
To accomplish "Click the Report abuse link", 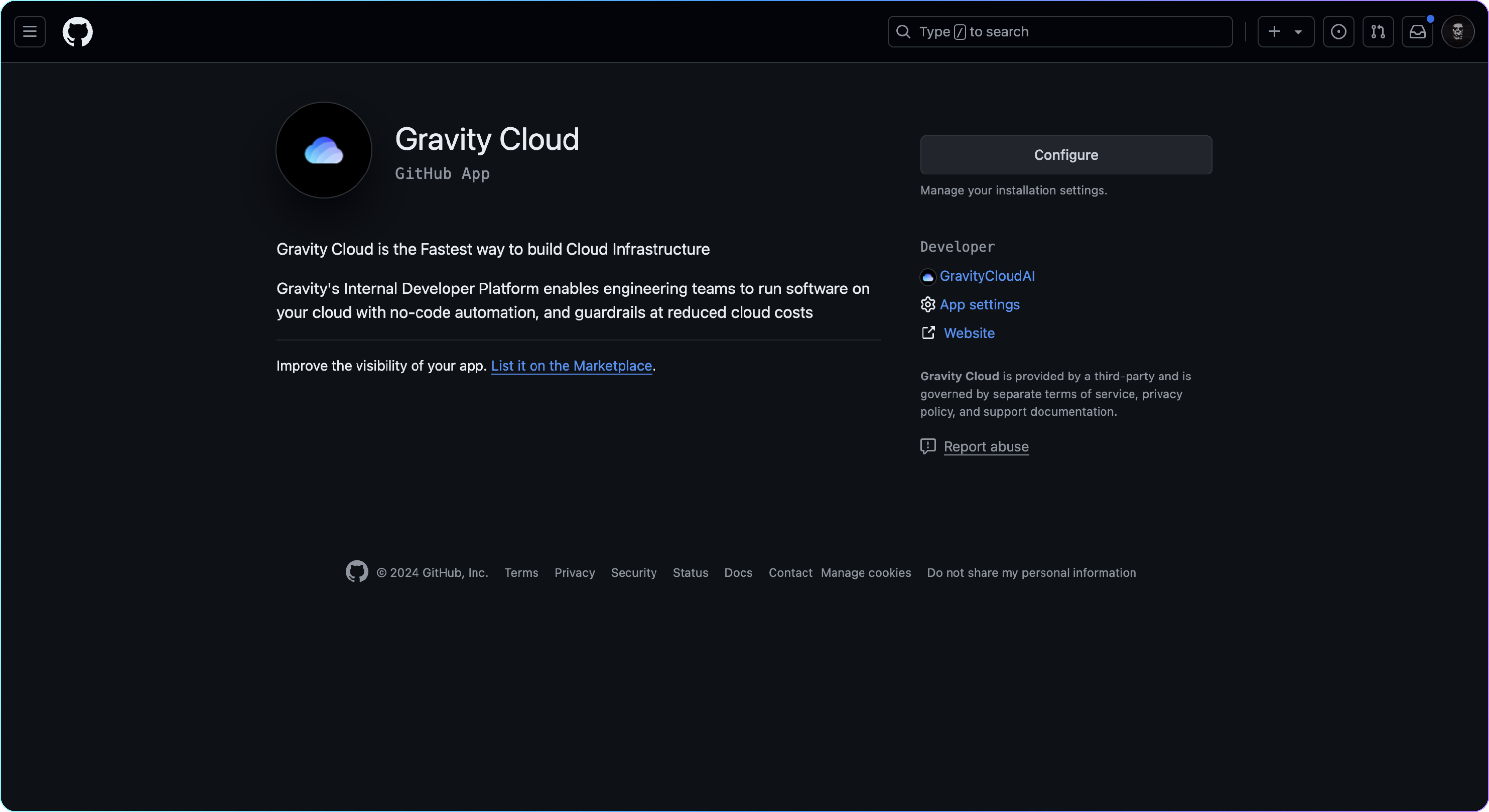I will pos(985,447).
